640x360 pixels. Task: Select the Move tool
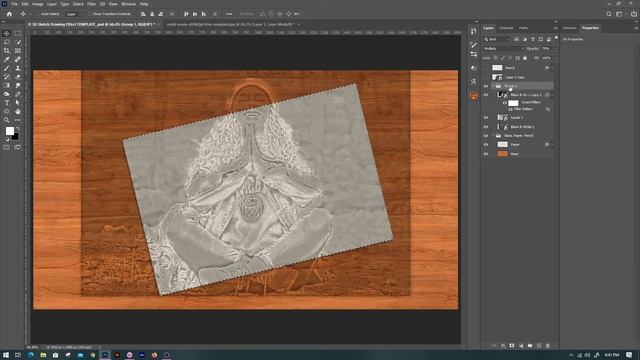[x=7, y=33]
